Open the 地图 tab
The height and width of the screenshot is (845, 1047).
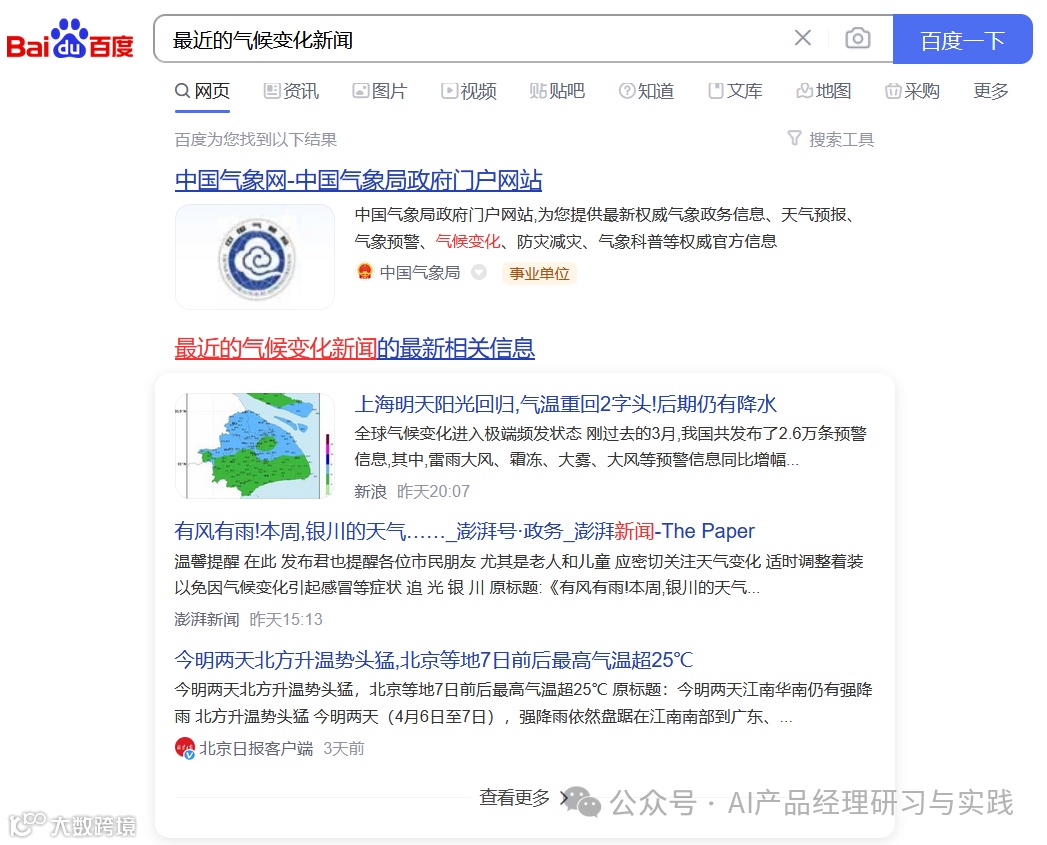point(824,91)
